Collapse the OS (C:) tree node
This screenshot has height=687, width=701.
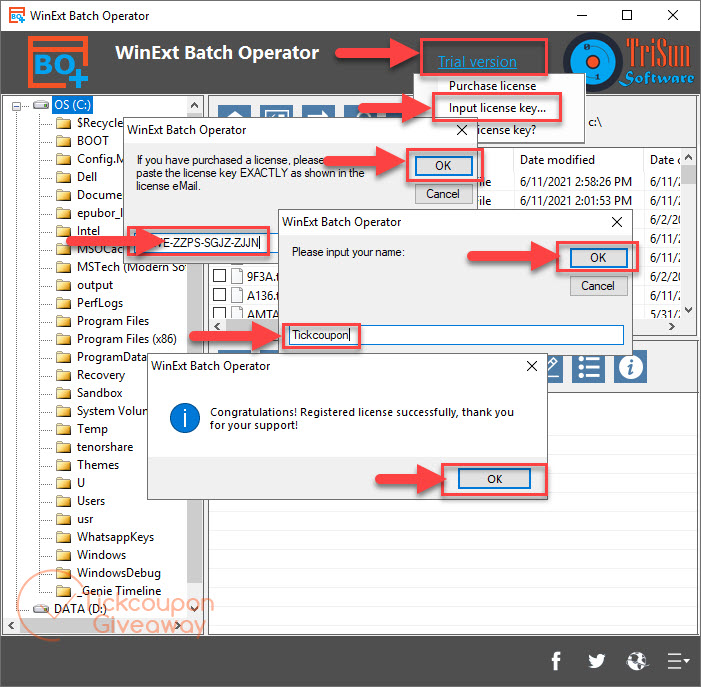click(17, 106)
